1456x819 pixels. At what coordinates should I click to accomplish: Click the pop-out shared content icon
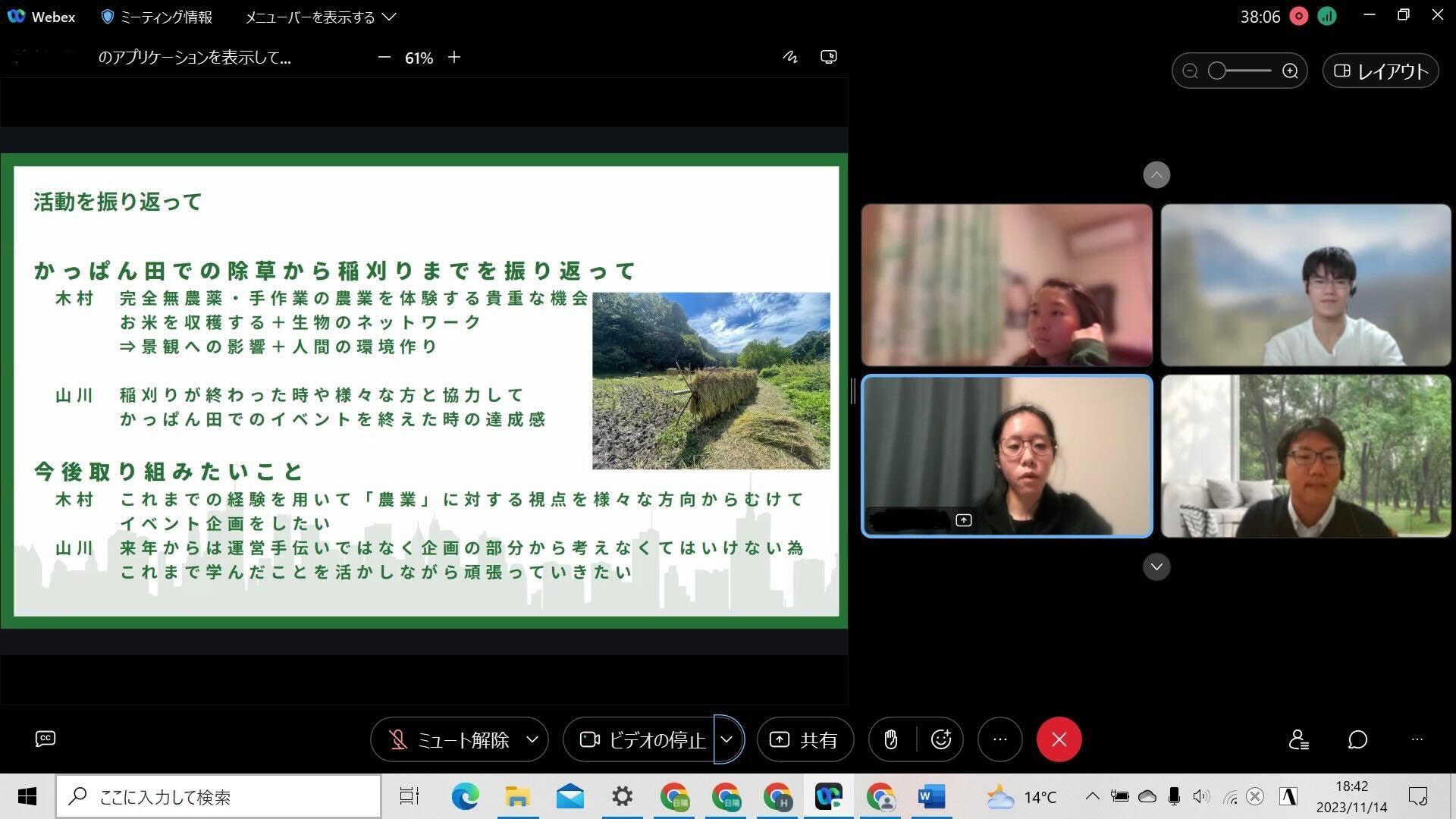(829, 58)
